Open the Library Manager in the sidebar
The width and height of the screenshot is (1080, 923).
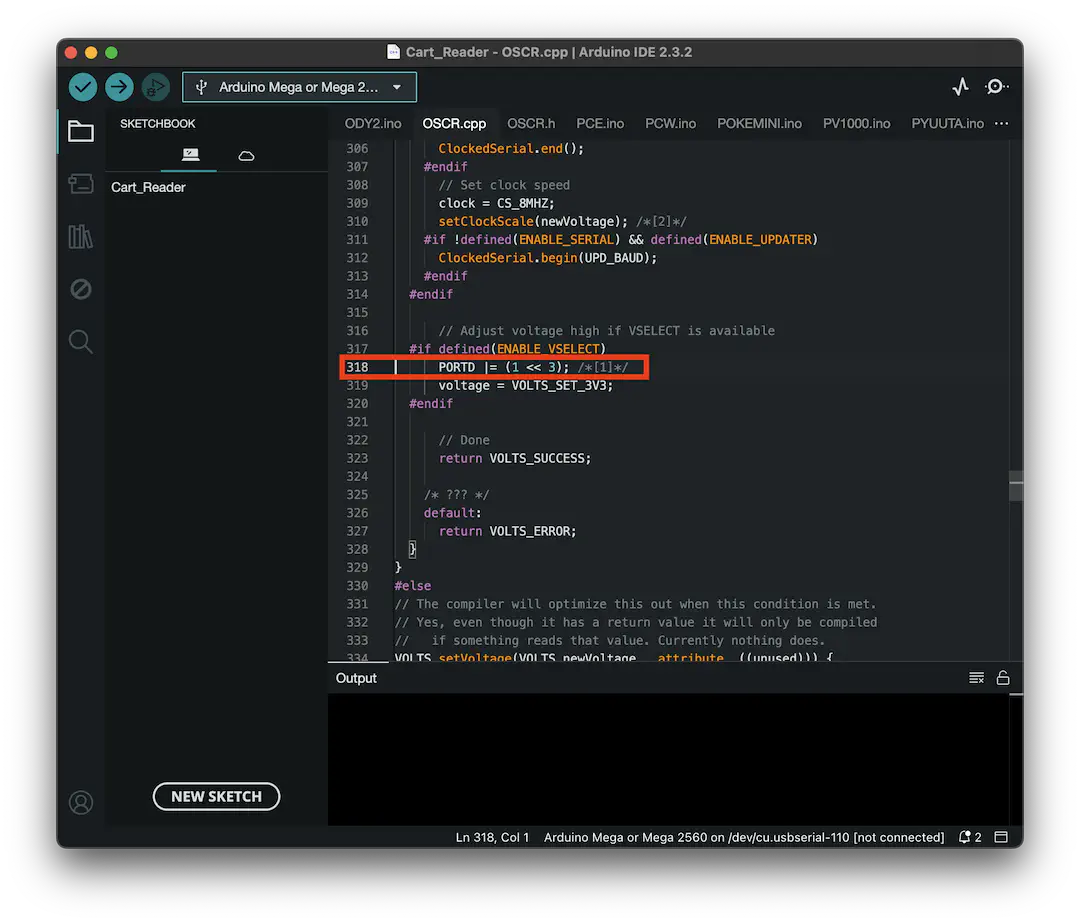[x=81, y=237]
